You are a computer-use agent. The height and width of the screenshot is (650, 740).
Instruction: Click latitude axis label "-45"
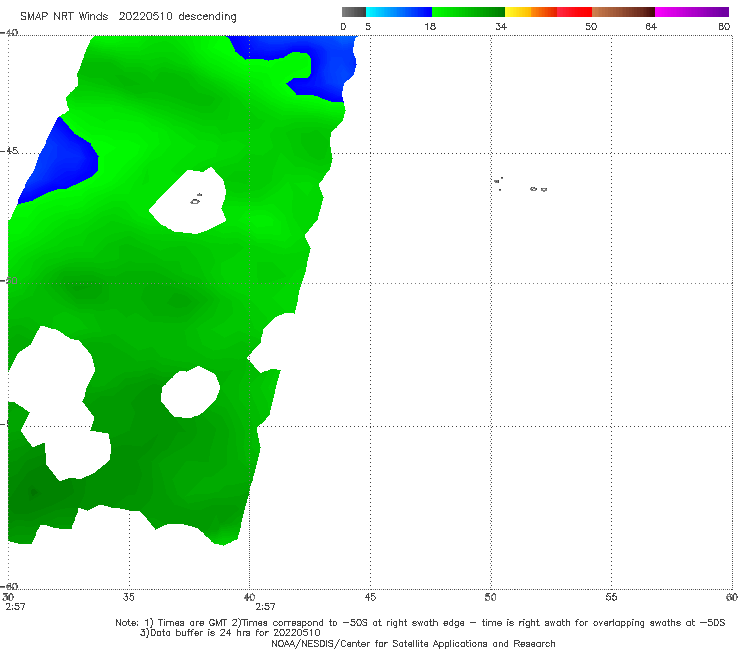9,151
